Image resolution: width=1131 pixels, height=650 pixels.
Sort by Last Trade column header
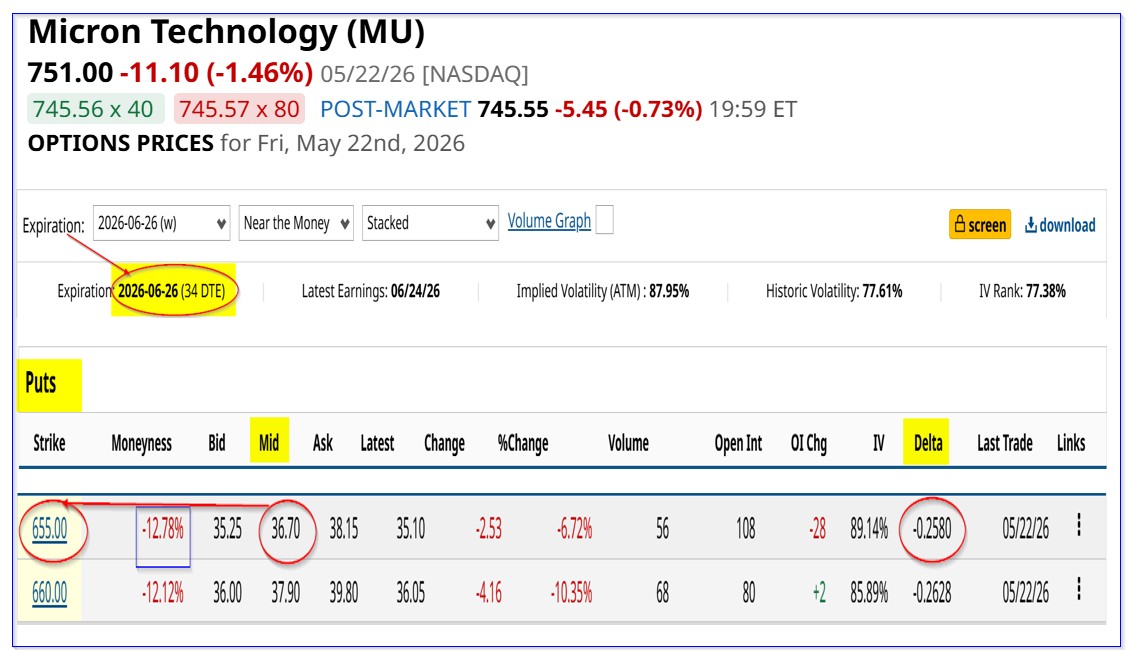1005,443
